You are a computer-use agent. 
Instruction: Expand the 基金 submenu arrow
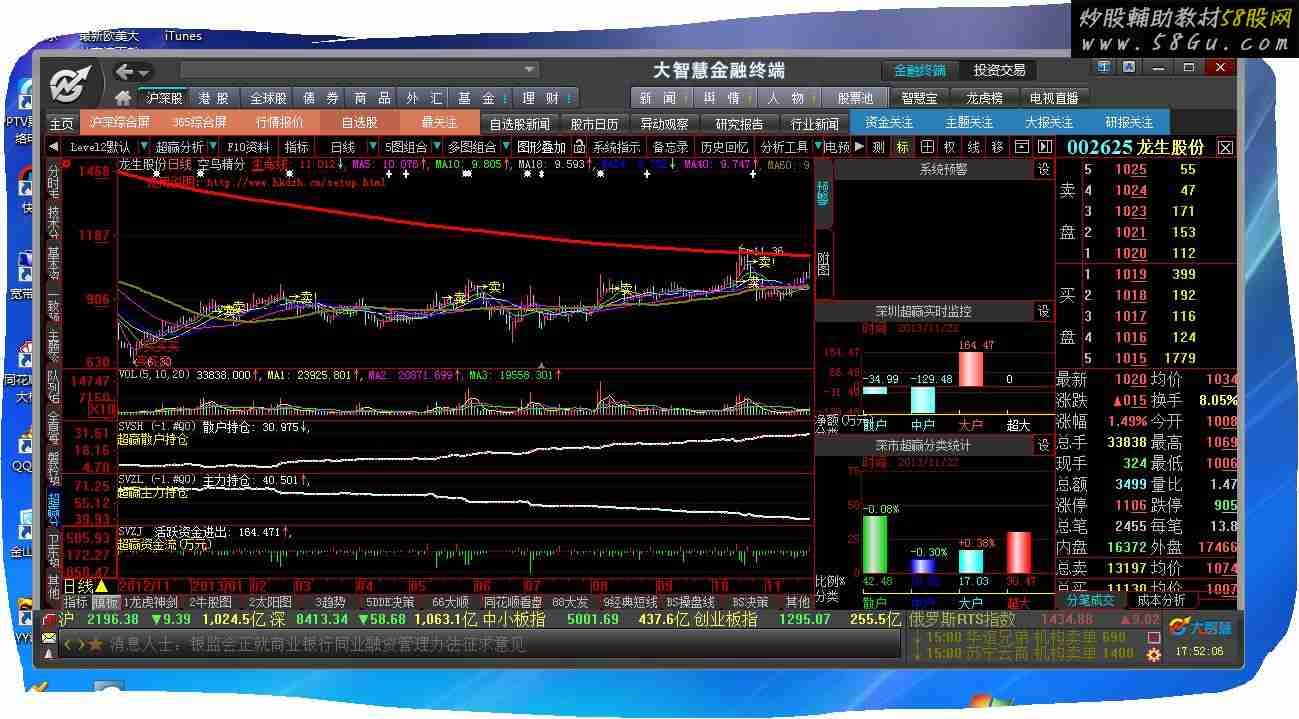503,98
